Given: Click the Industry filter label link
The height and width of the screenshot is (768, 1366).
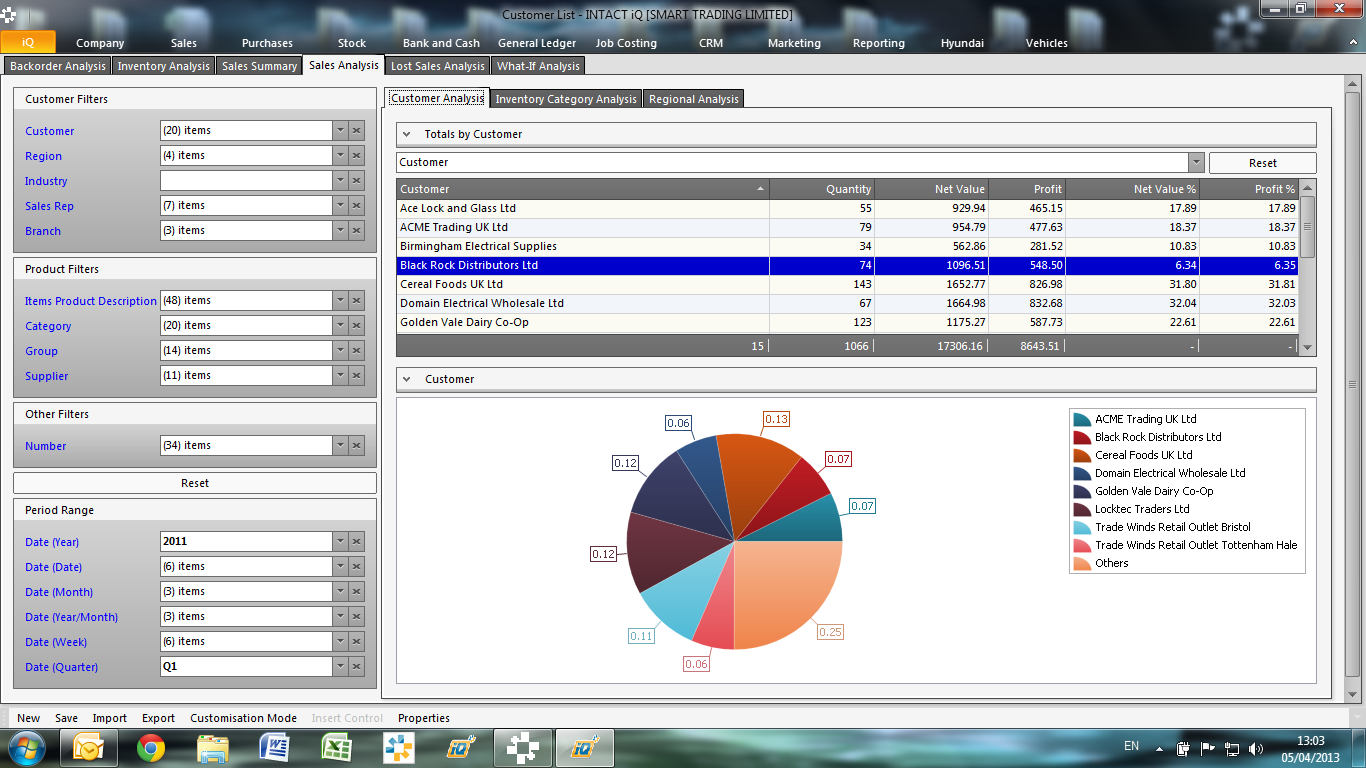Looking at the screenshot, I should pos(46,181).
